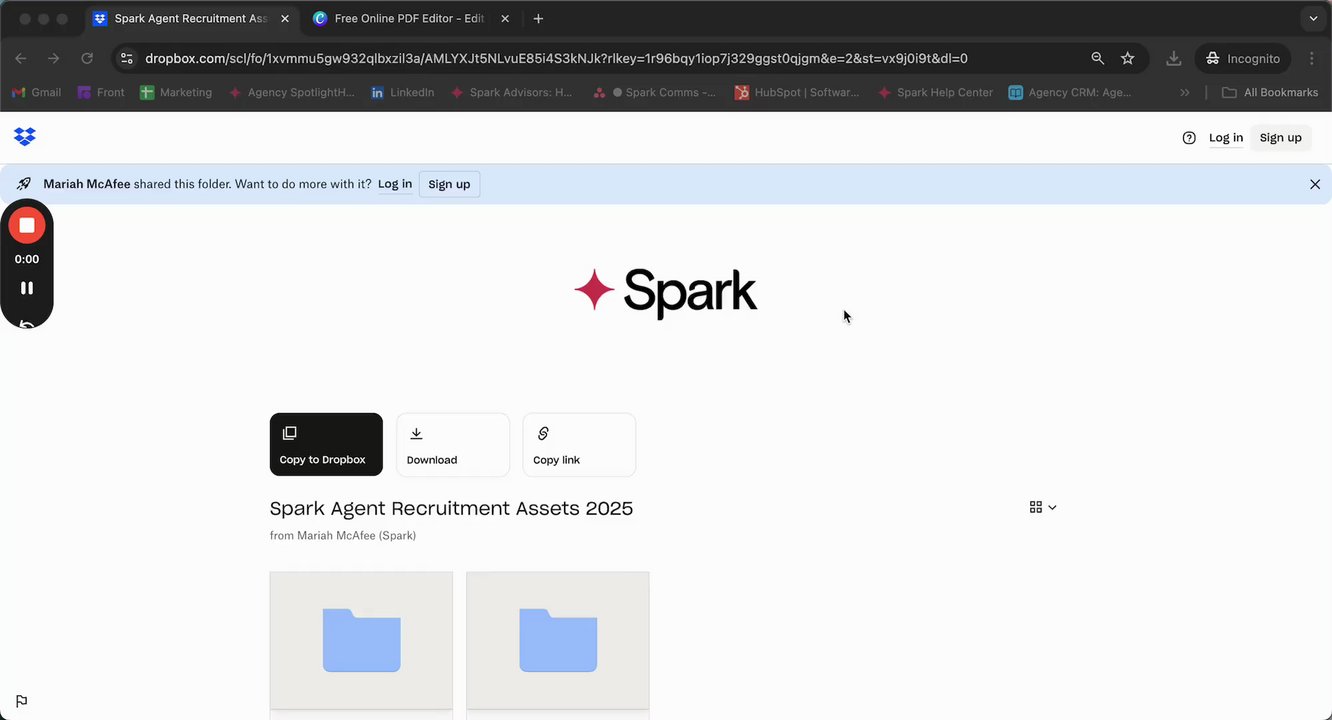
Task: Click the zoom magnifier icon in address bar
Action: [x=1098, y=59]
